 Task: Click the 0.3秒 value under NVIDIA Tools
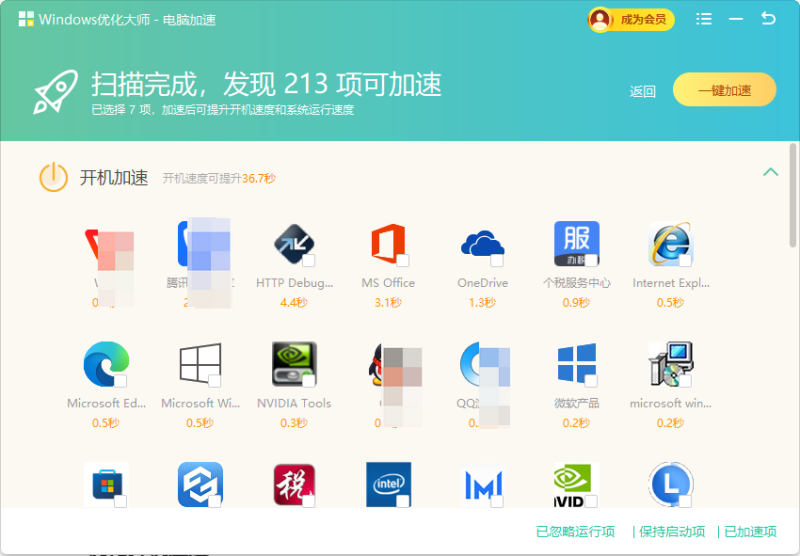pyautogui.click(x=294, y=423)
